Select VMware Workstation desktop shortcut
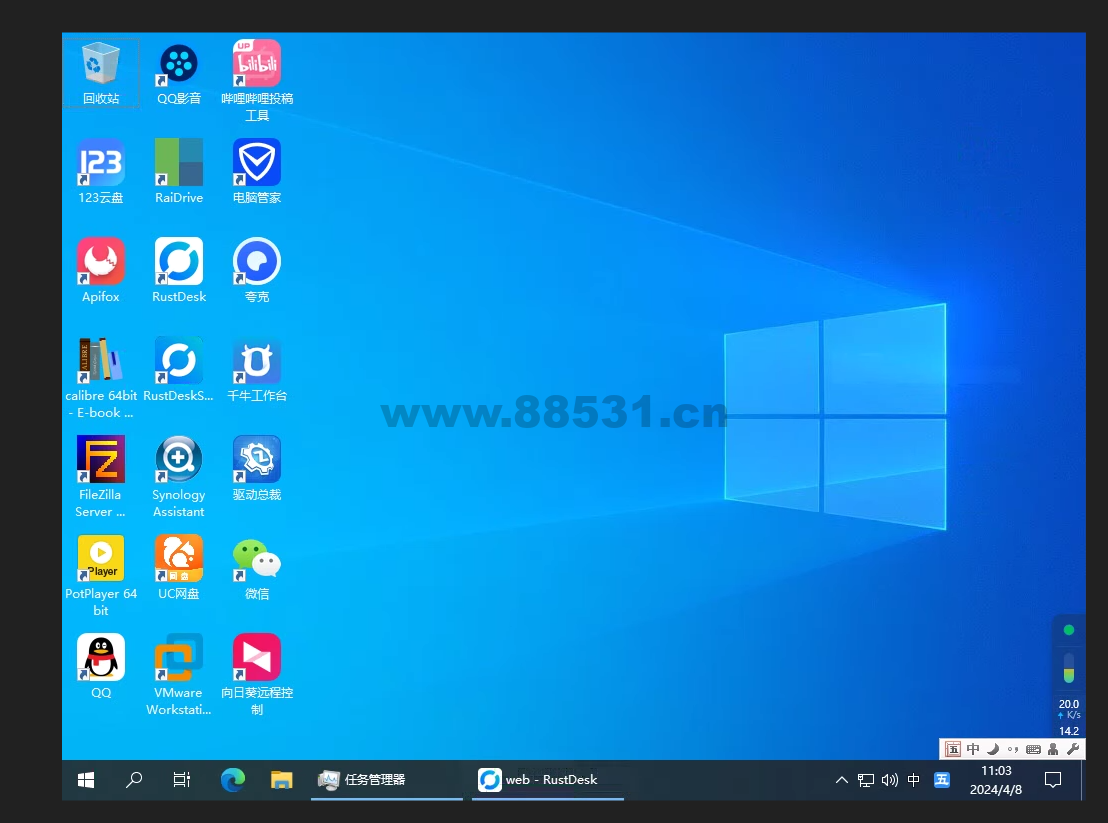The width and height of the screenshot is (1108, 823). click(x=179, y=675)
